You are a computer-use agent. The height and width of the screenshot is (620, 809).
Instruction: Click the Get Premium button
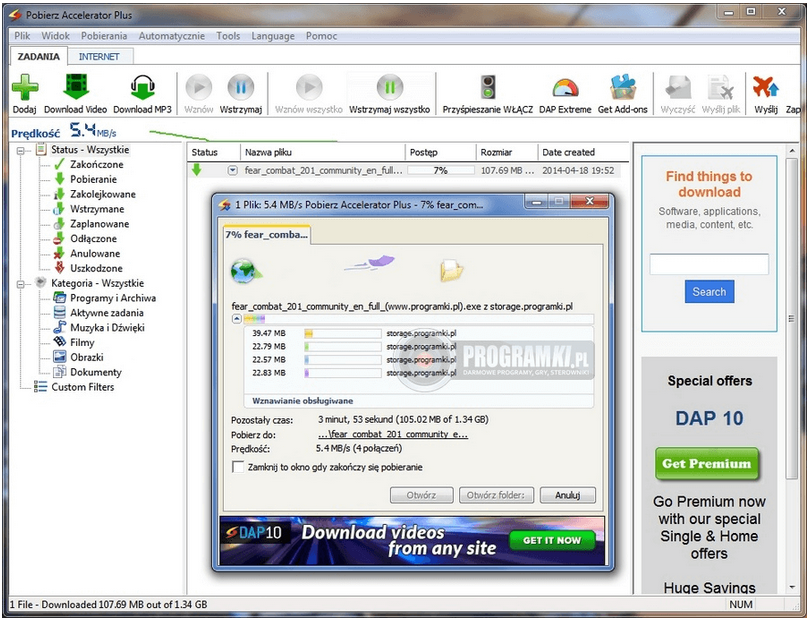point(707,464)
